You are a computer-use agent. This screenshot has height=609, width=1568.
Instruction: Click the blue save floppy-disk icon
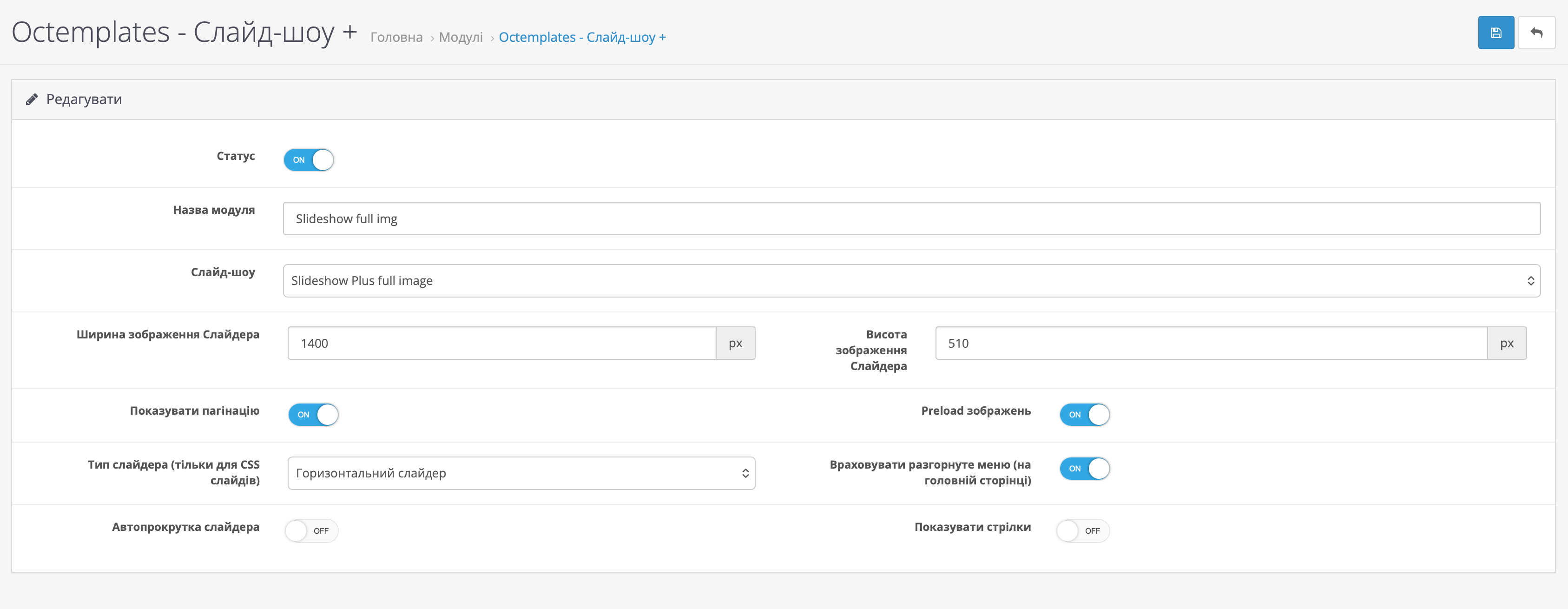pos(1496,33)
